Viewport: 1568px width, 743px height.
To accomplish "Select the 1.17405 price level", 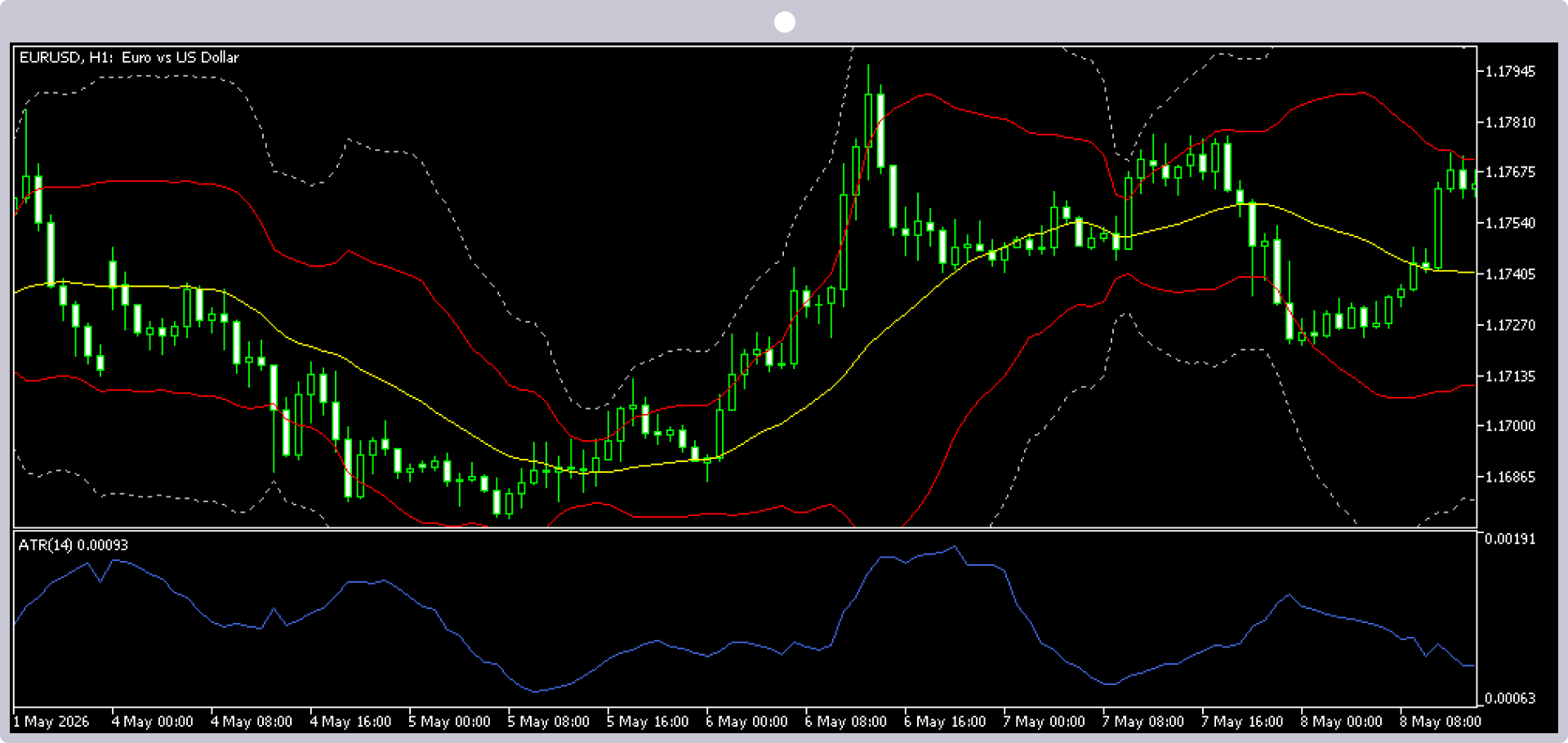I will click(x=1510, y=274).
